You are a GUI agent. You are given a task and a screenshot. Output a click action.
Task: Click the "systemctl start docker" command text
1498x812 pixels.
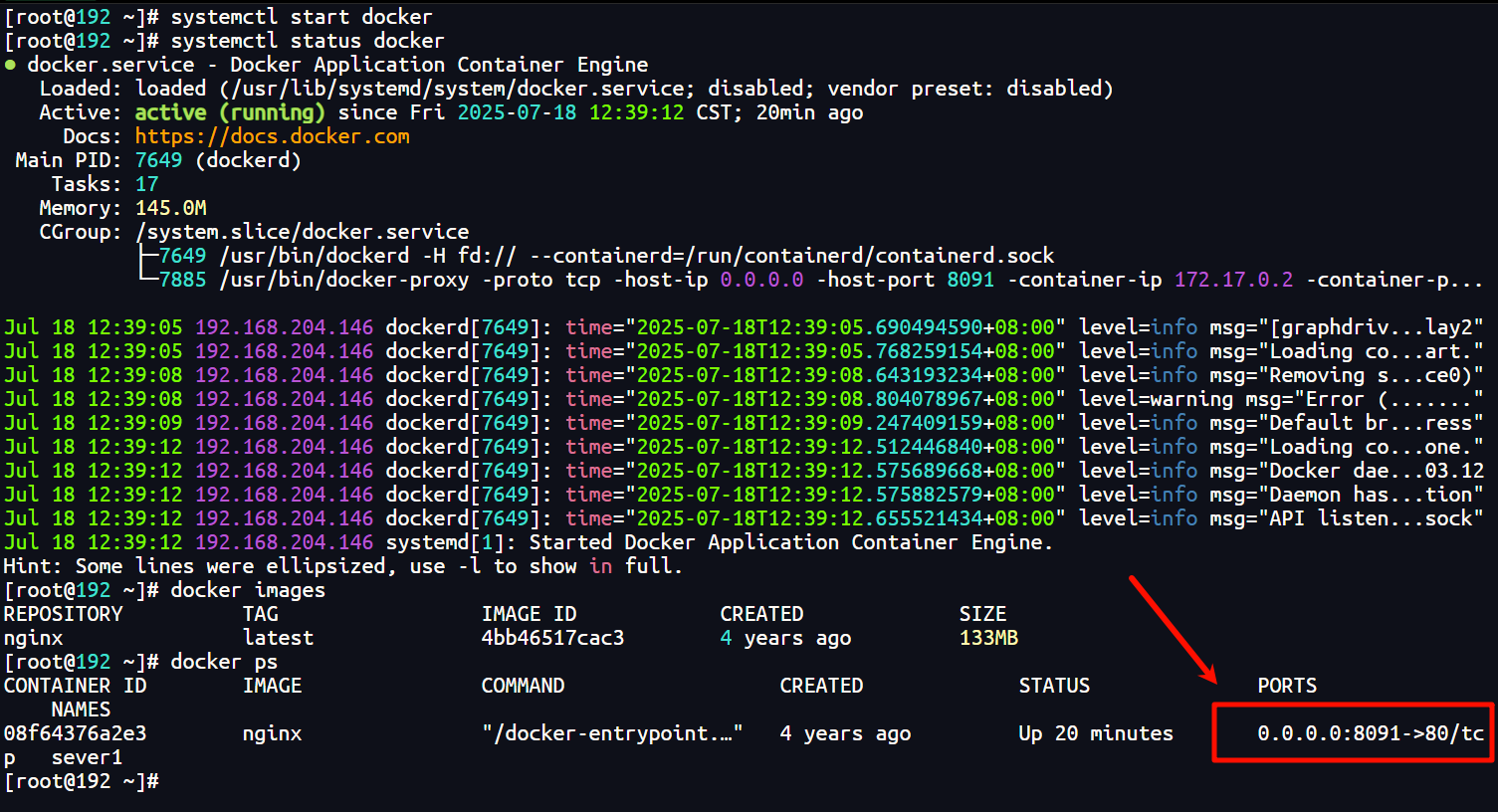click(x=301, y=17)
